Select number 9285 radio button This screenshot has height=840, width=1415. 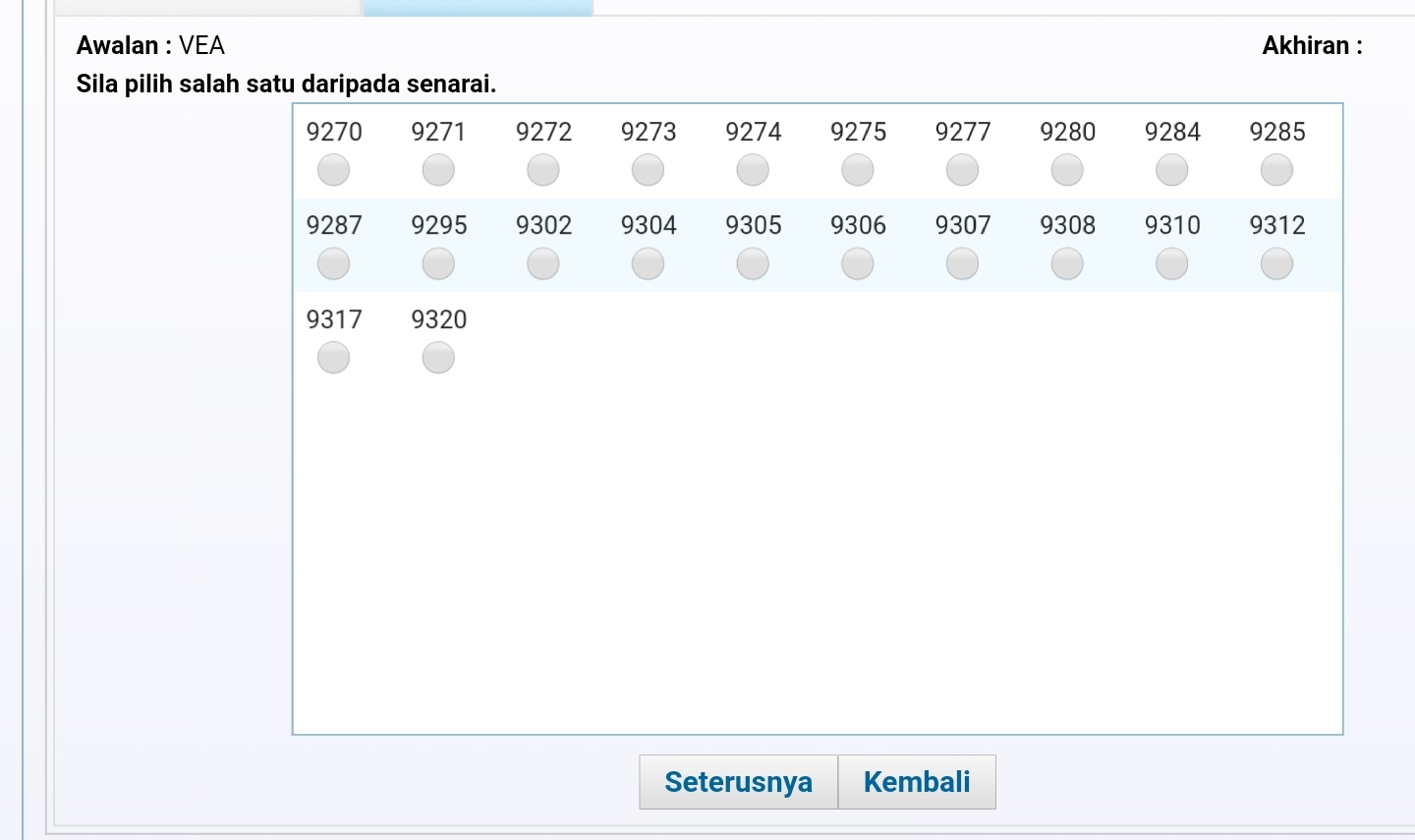point(1276,170)
